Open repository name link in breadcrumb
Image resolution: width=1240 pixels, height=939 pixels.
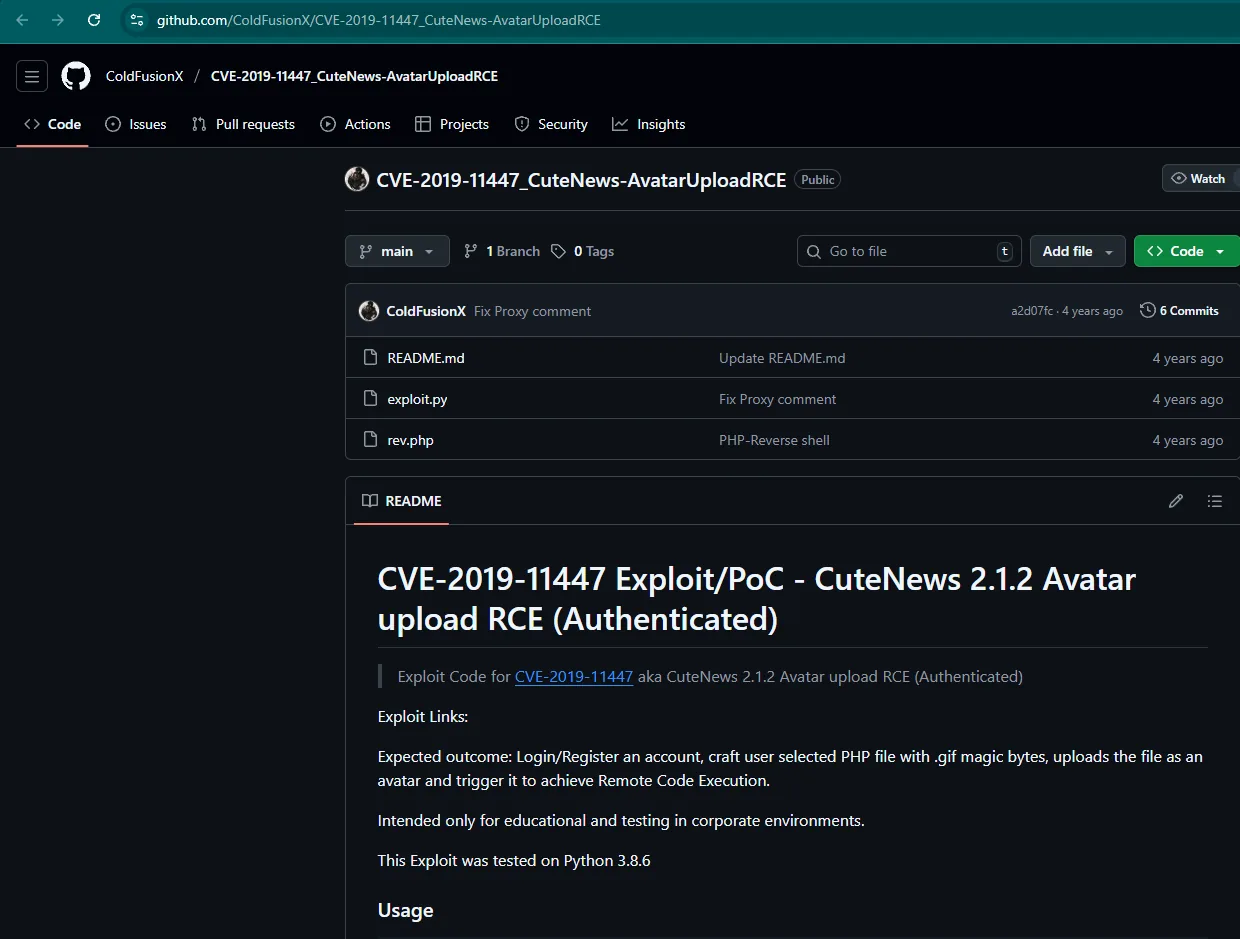click(354, 76)
